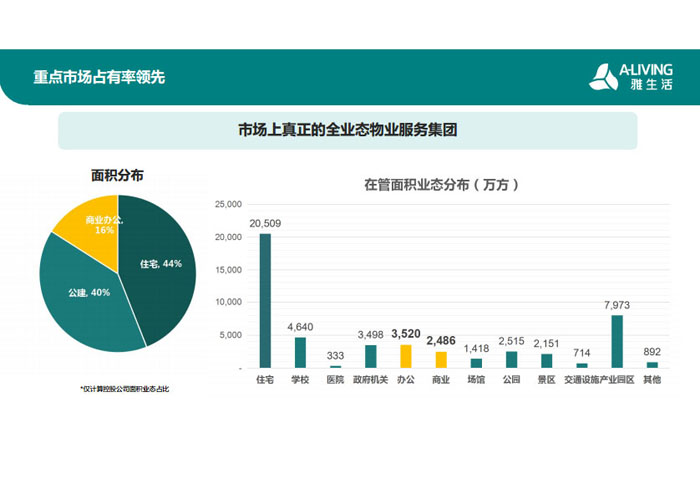Select the yellow 商业 bar
The height and width of the screenshot is (494, 700).
point(441,359)
